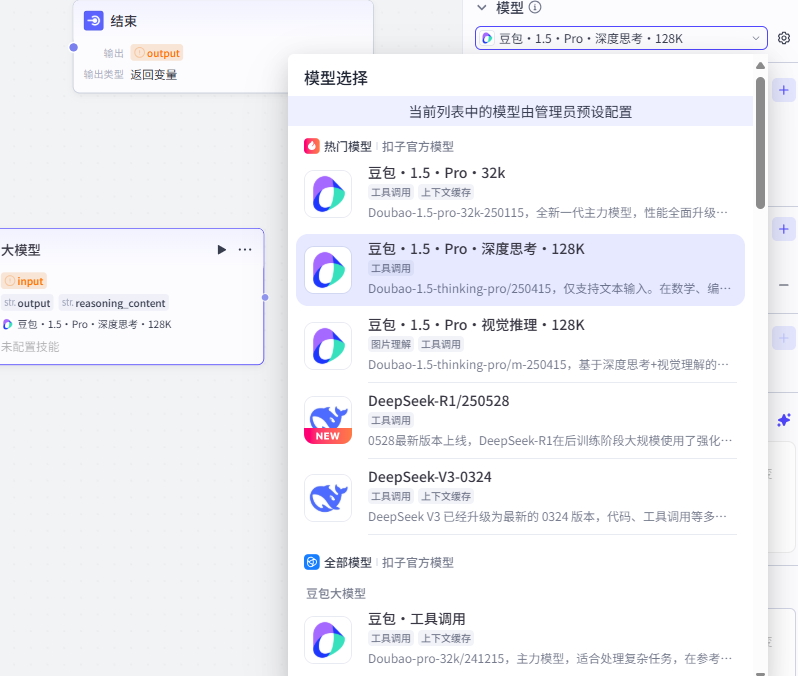Image resolution: width=798 pixels, height=676 pixels.
Task: Select model 豆包·1.5·Pro·深度思考·128K in list
Action: point(520,270)
